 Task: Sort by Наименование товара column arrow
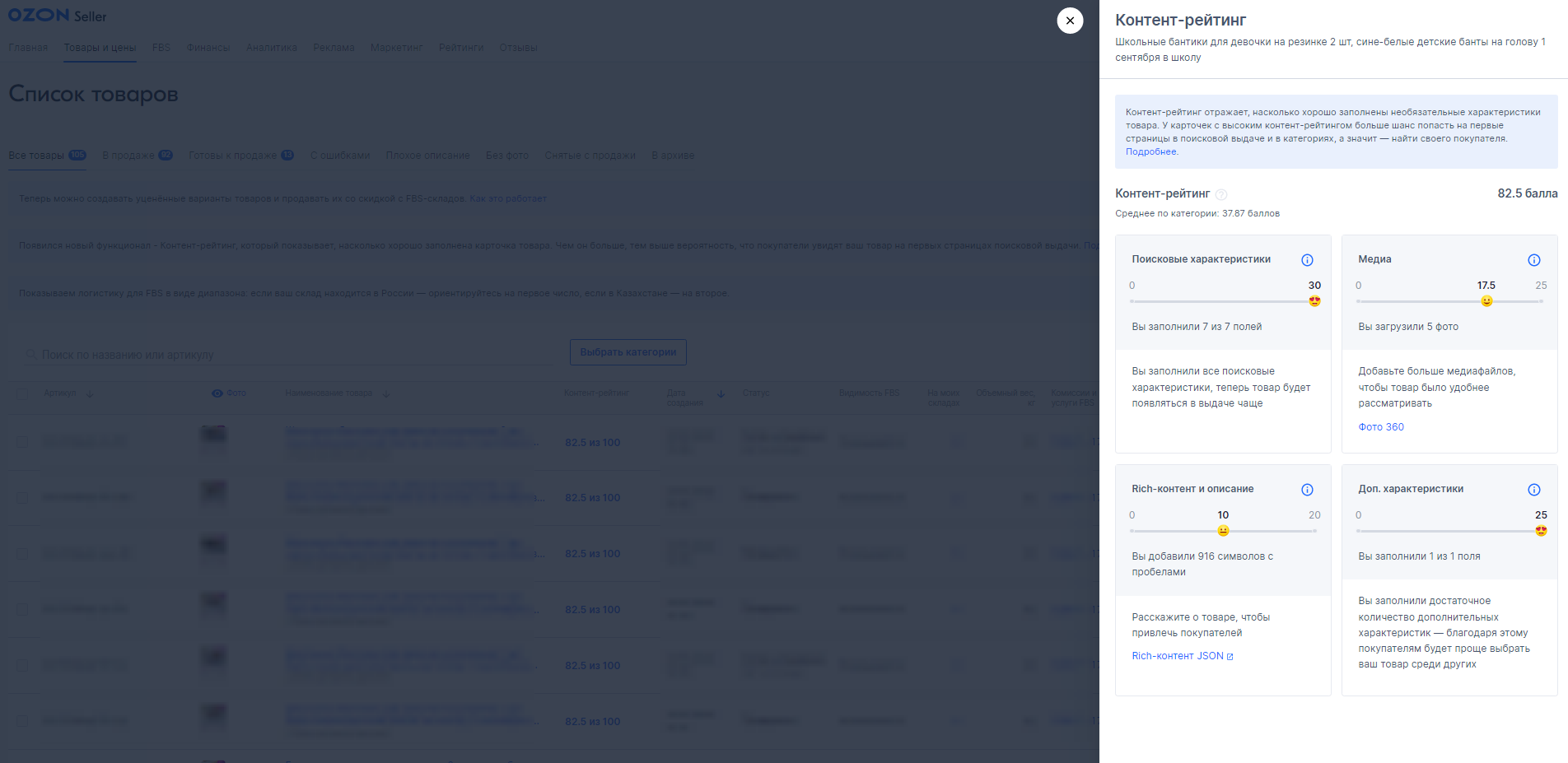pyautogui.click(x=386, y=393)
